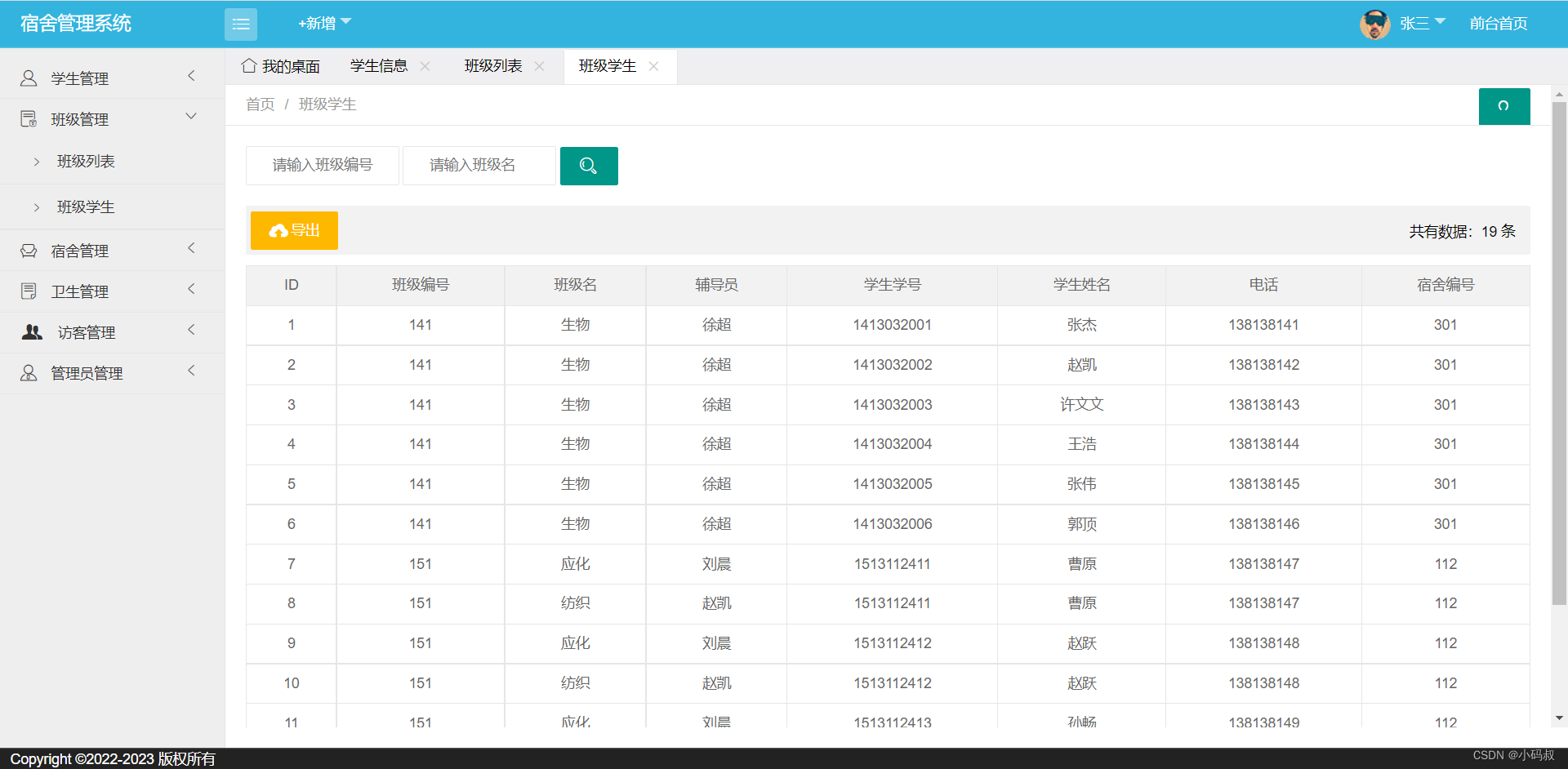Click the vertical scrollbar thumb
Viewport: 1568px width, 769px height.
[1559, 353]
